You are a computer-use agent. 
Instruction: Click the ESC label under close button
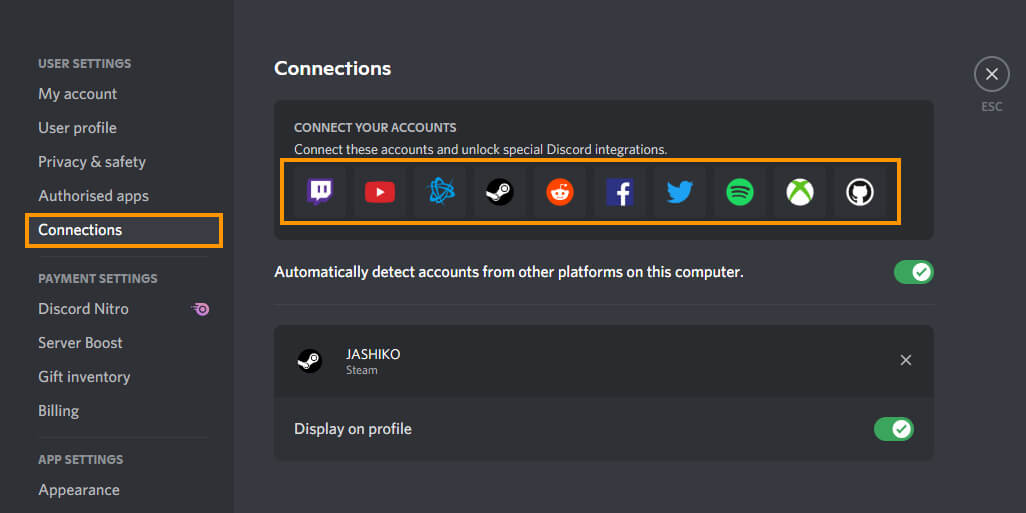pos(992,107)
